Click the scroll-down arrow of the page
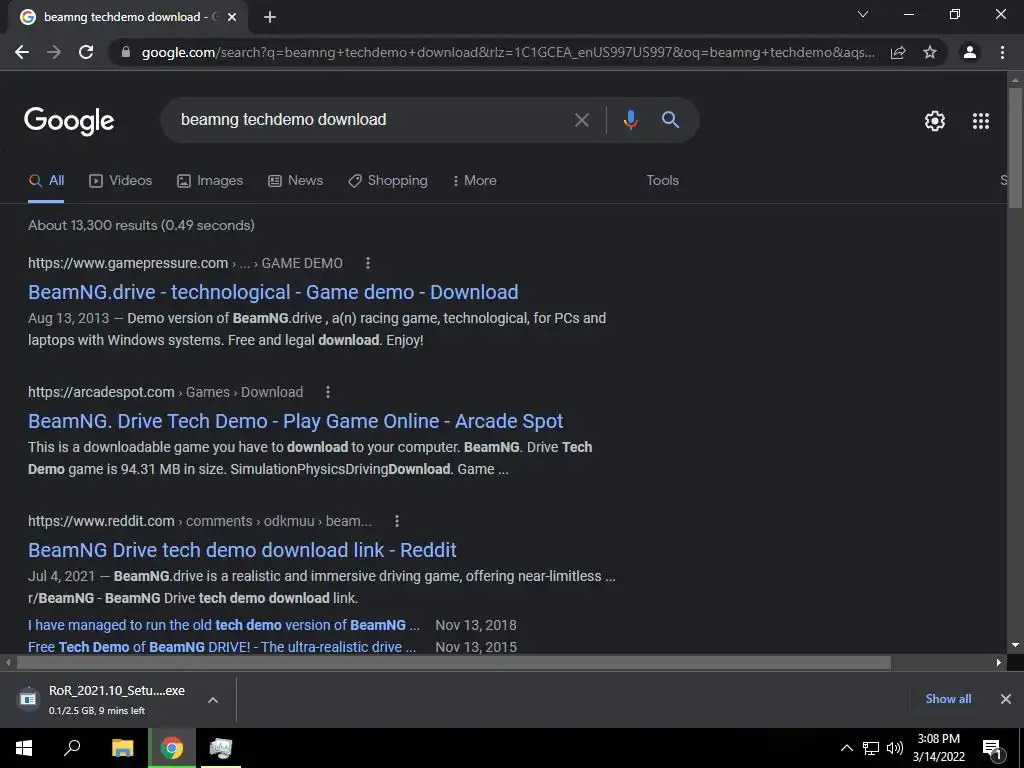Image resolution: width=1024 pixels, height=768 pixels. [x=1015, y=645]
